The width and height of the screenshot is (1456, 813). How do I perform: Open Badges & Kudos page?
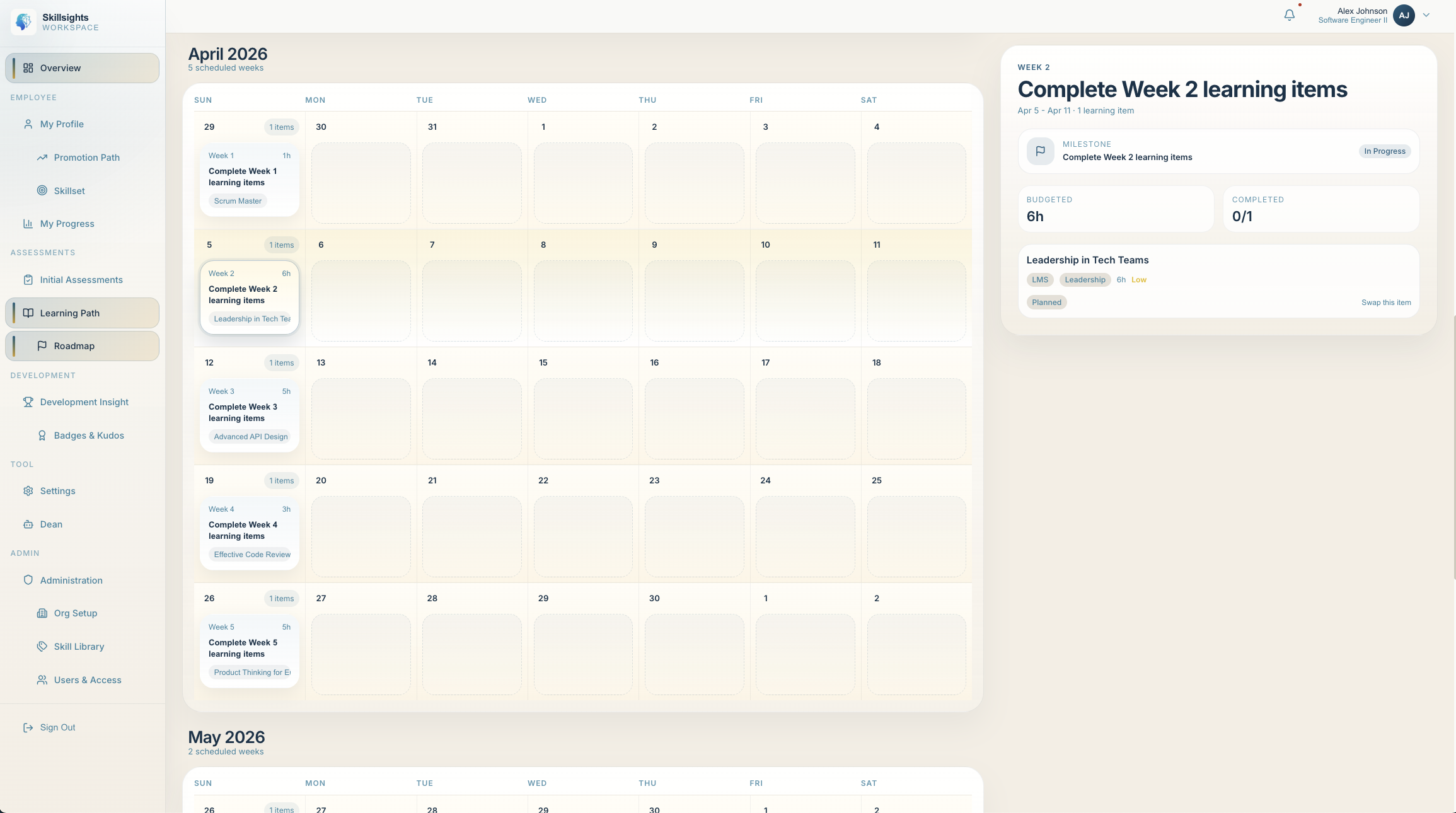[x=88, y=435]
